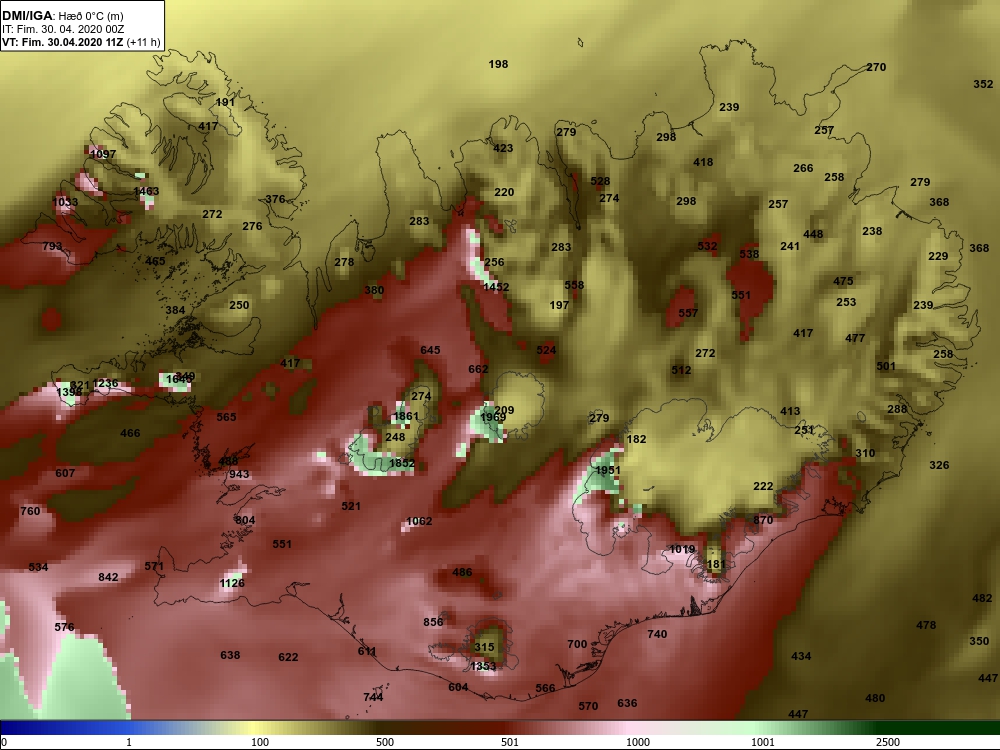Click the map value 856
Image resolution: width=1000 pixels, height=750 pixels.
(433, 622)
